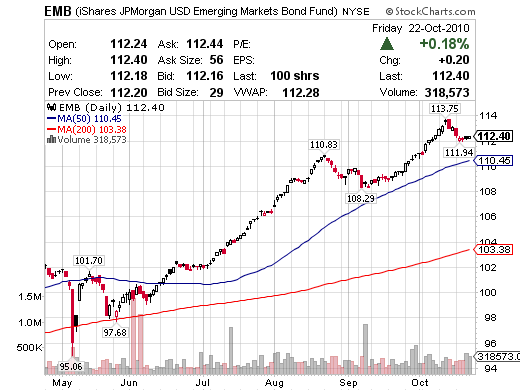Screen dimensions: 520x391
Task: Click the Sep label on time axis
Action: pyautogui.click(x=348, y=383)
